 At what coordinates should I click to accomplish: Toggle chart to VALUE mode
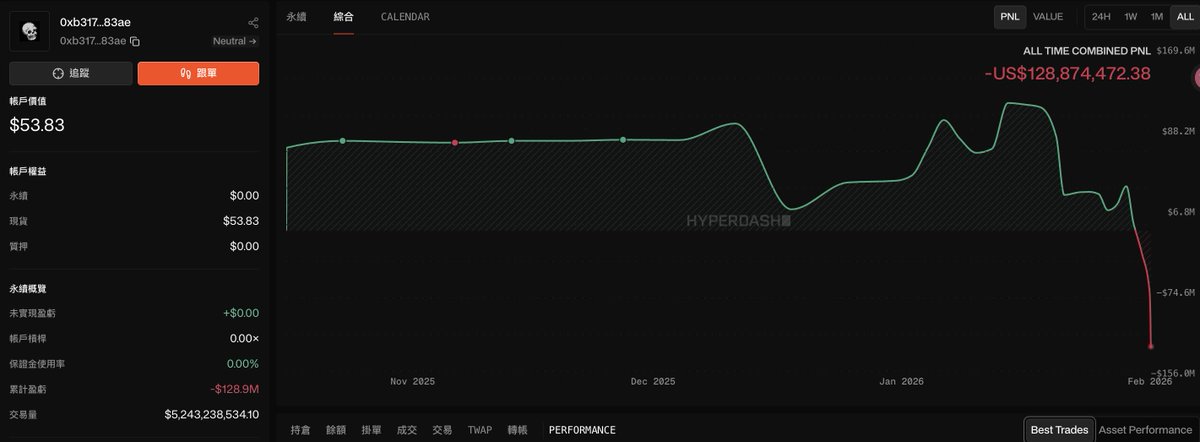[x=1048, y=17]
